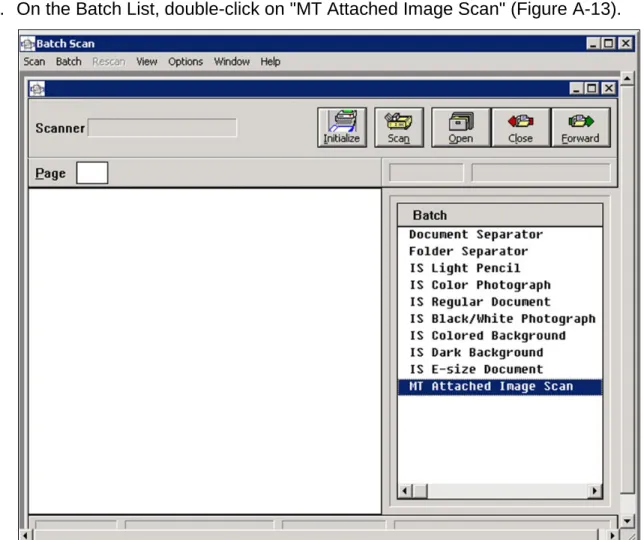
Task: Click the Batch column header
Action: (x=500, y=215)
